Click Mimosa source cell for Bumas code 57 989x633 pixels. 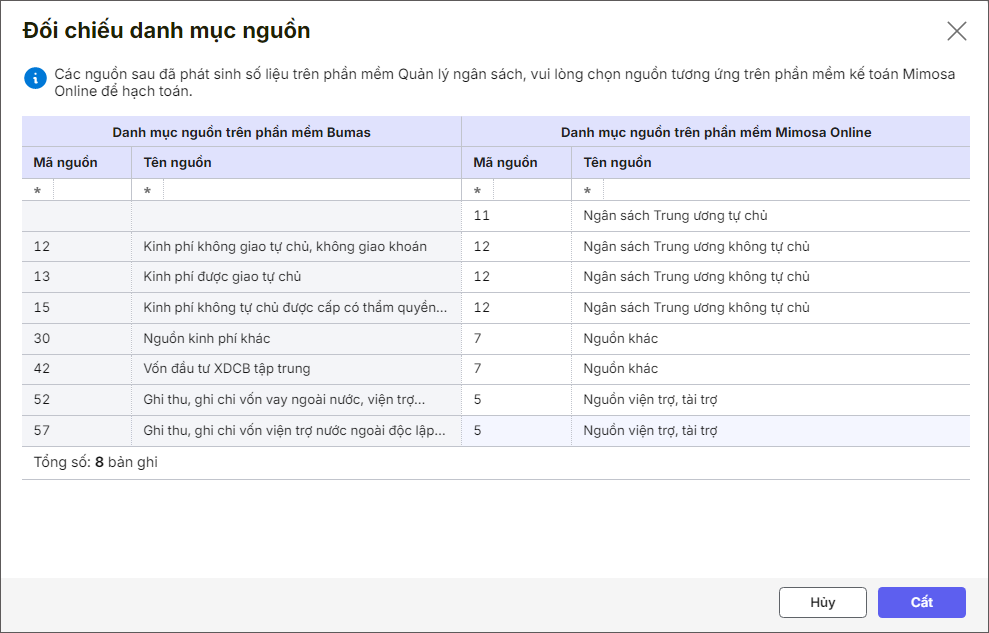[651, 431]
